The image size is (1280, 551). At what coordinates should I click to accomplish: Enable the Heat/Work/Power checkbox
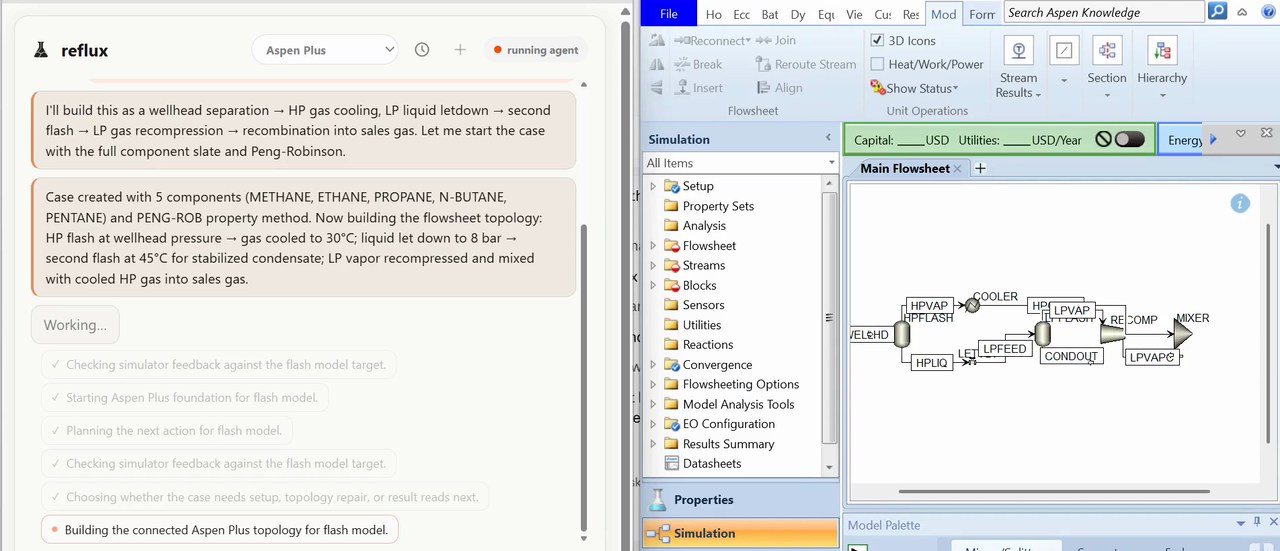pos(877,64)
